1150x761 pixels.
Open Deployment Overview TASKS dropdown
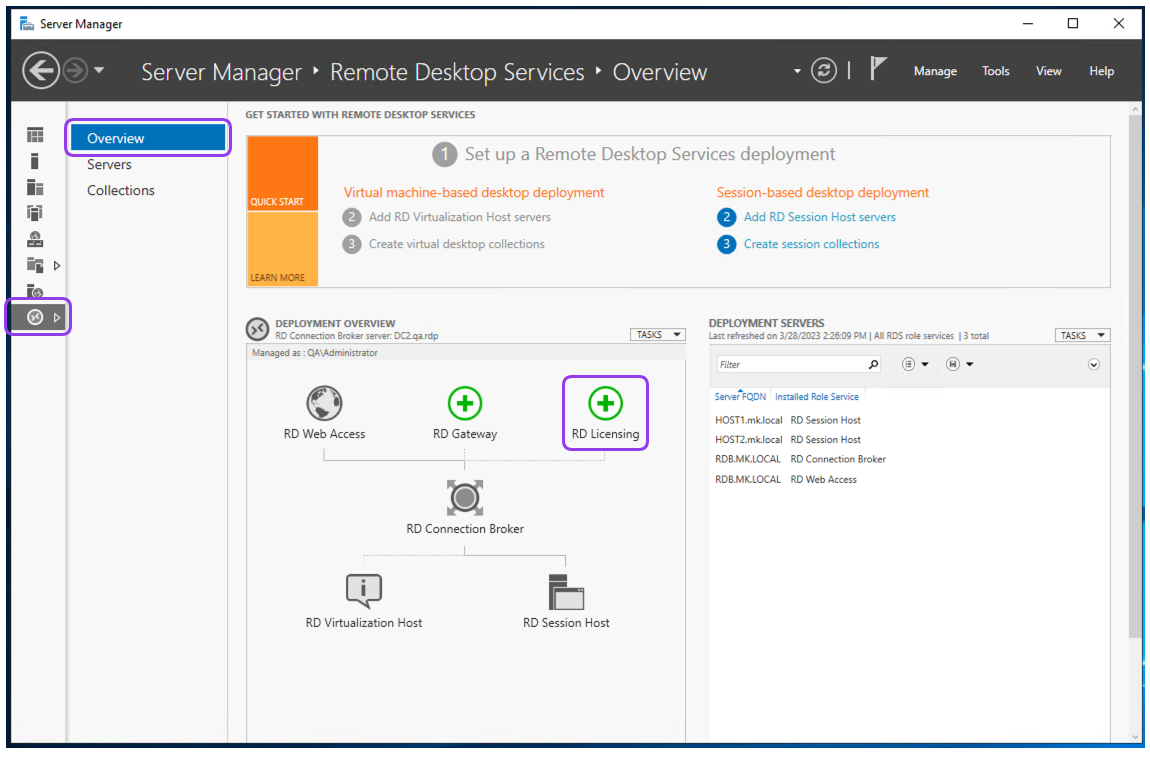pos(658,334)
